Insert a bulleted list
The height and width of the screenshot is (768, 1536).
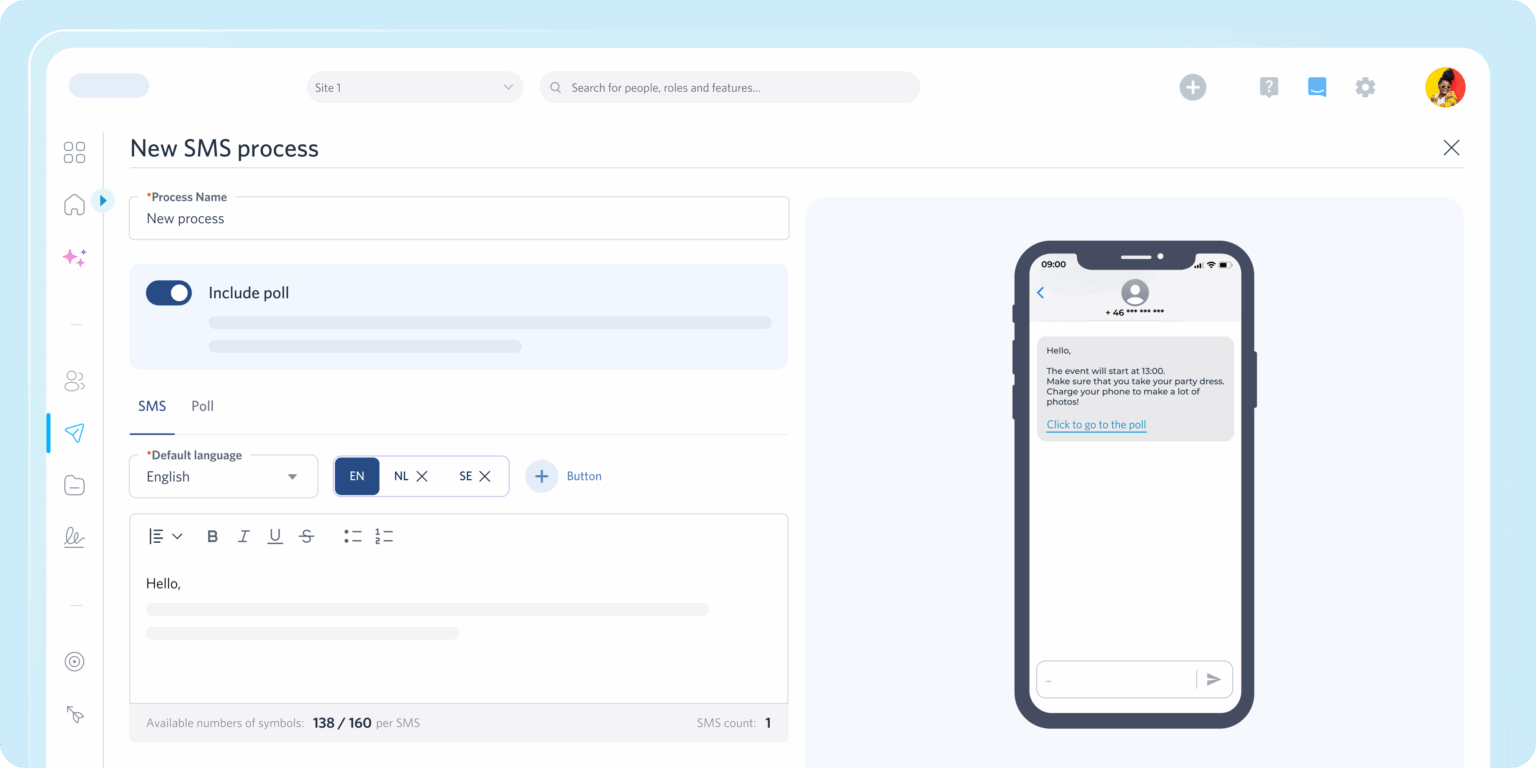point(352,537)
